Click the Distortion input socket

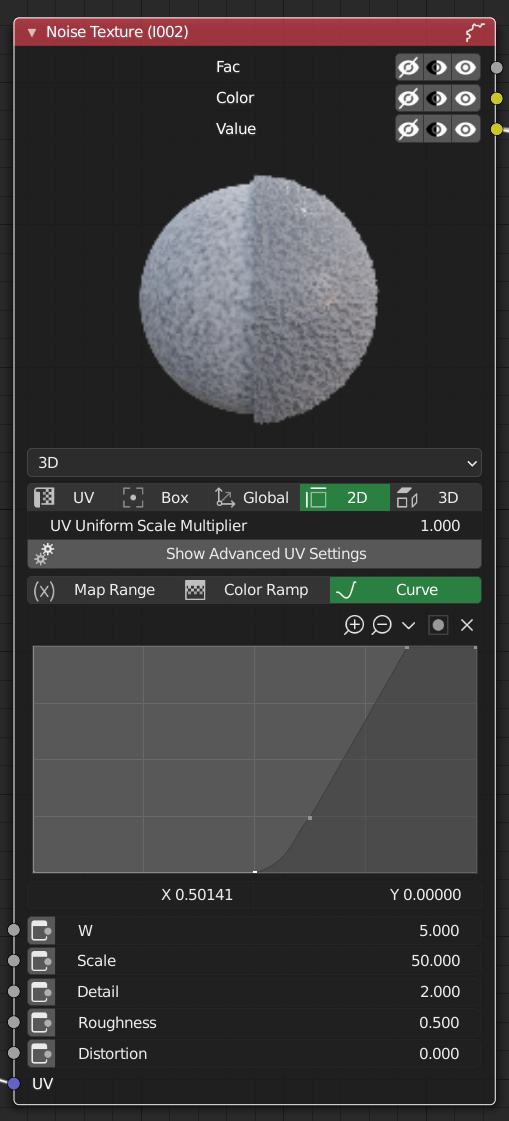[14, 1054]
